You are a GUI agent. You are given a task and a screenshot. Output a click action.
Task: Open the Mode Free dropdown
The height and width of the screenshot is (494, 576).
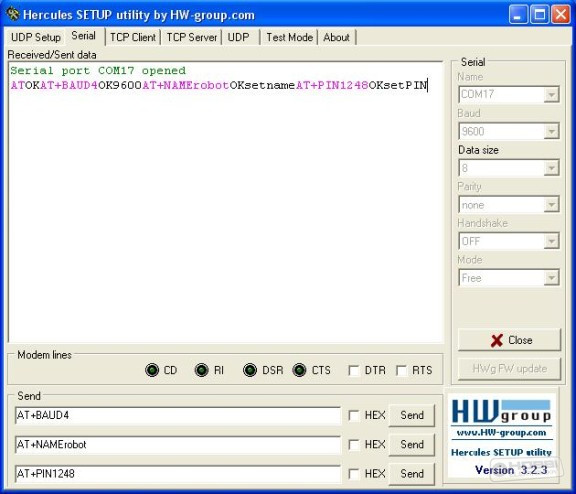pos(551,278)
